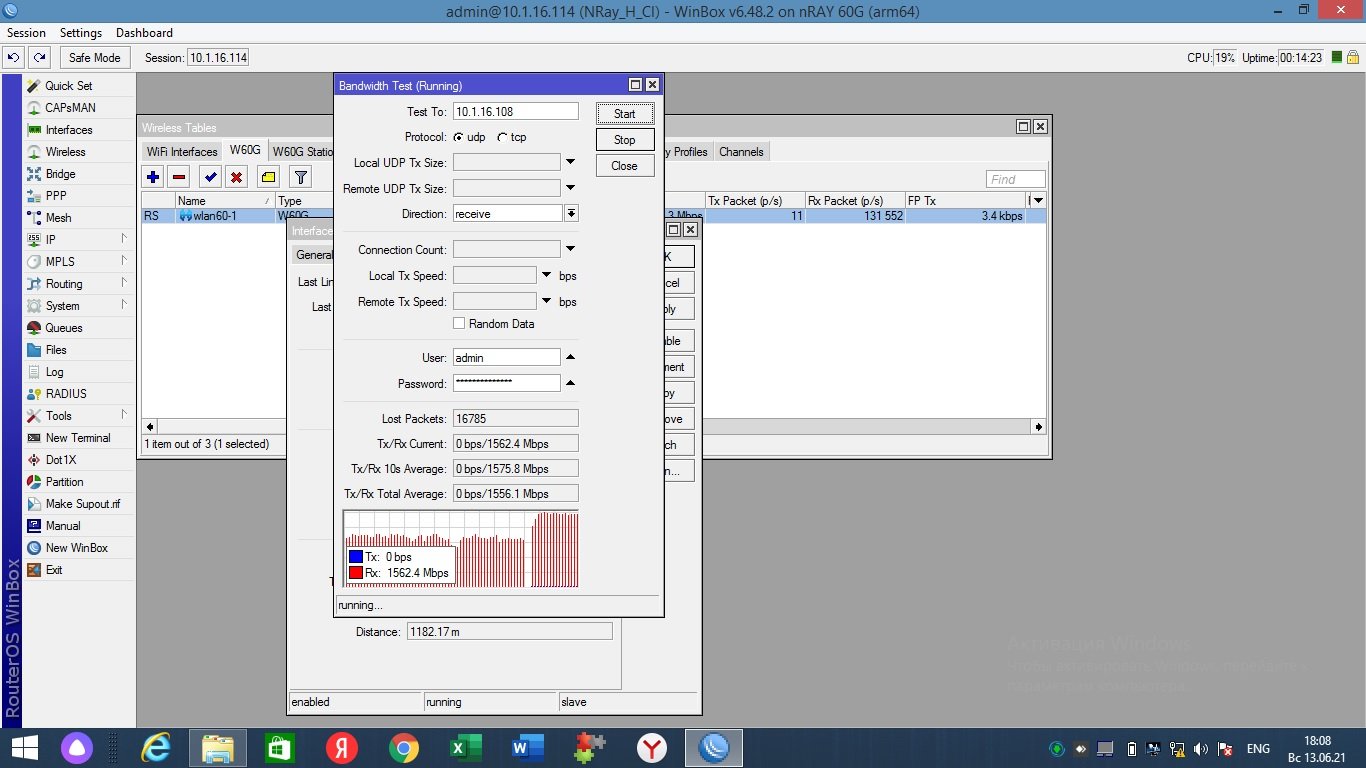
Task: Stop the running bandwidth test
Action: [x=624, y=140]
